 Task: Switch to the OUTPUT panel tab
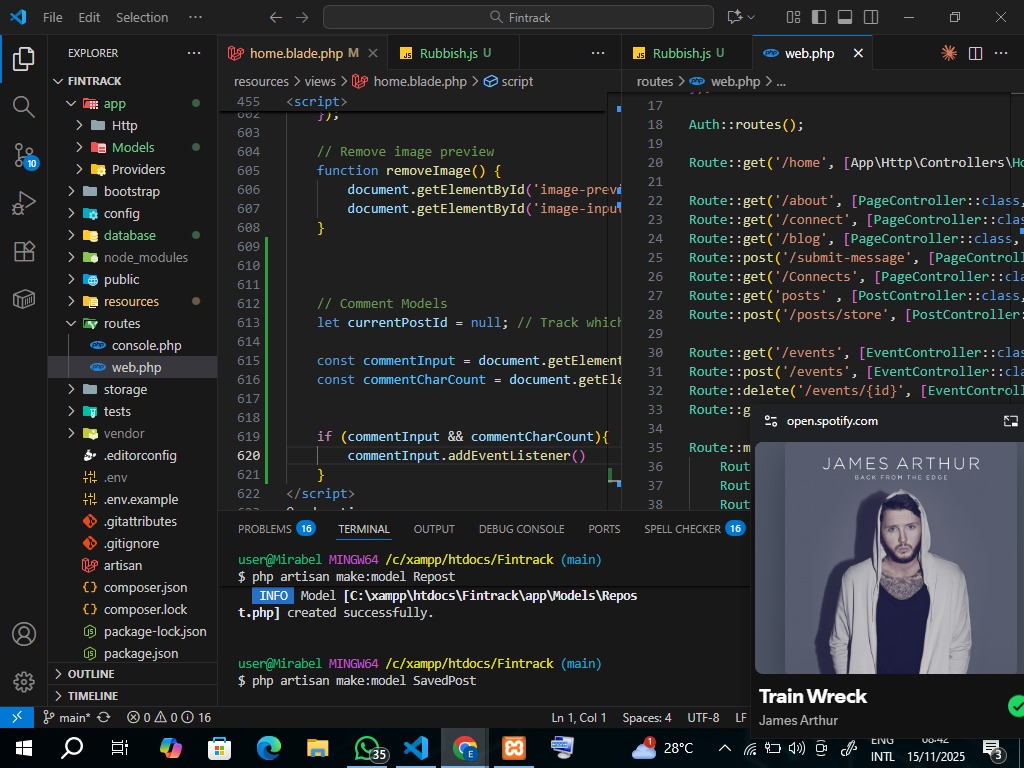[433, 528]
